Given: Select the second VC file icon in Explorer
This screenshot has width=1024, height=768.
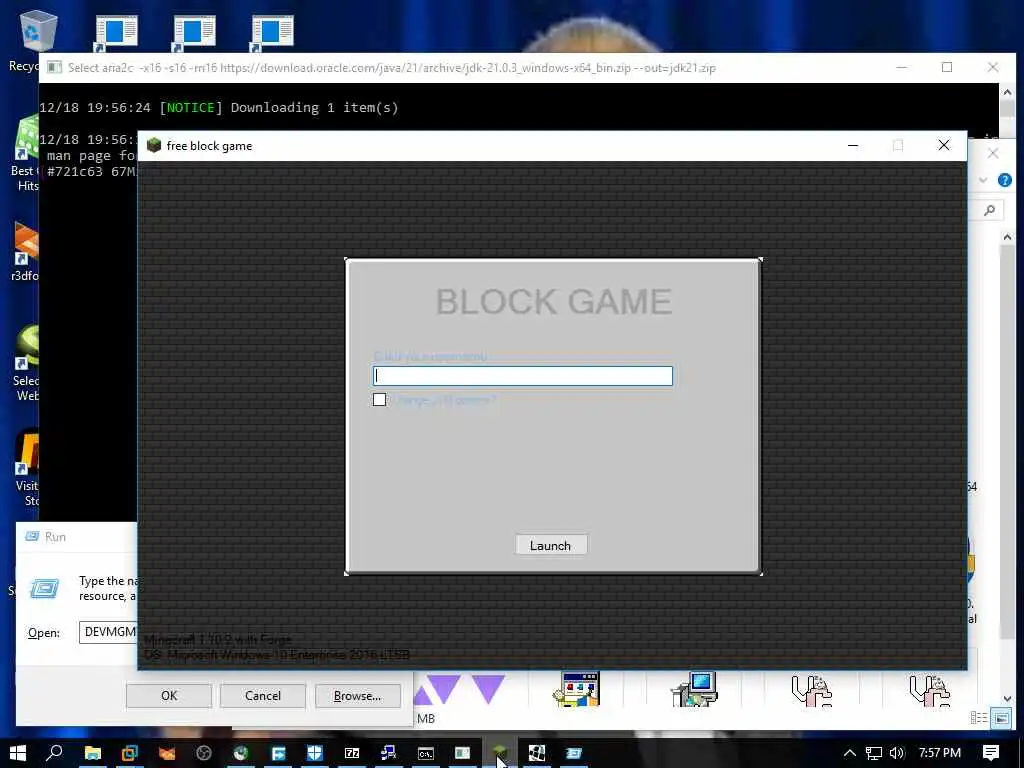Looking at the screenshot, I should coord(929,691).
